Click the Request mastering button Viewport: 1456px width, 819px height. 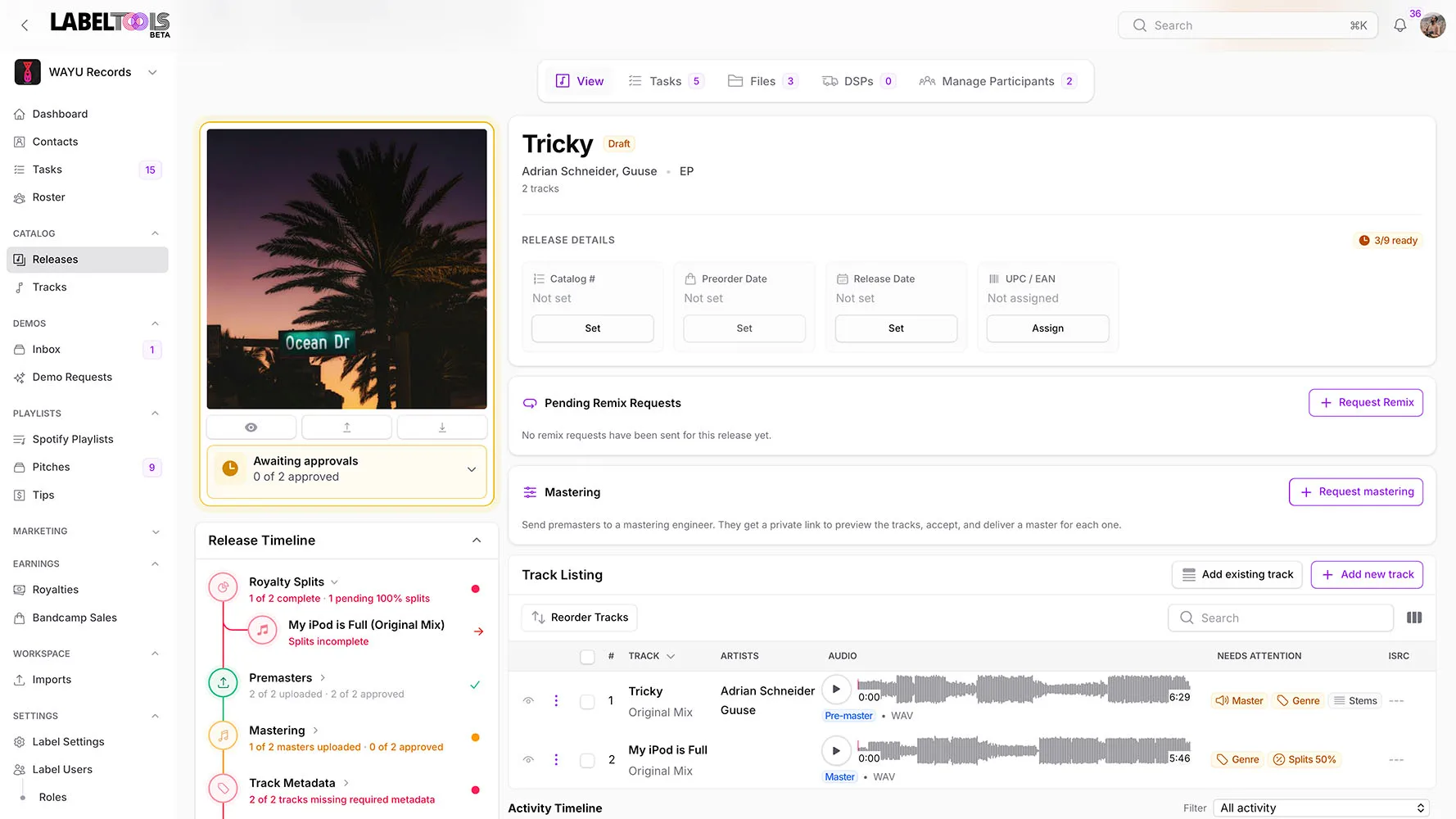1356,492
